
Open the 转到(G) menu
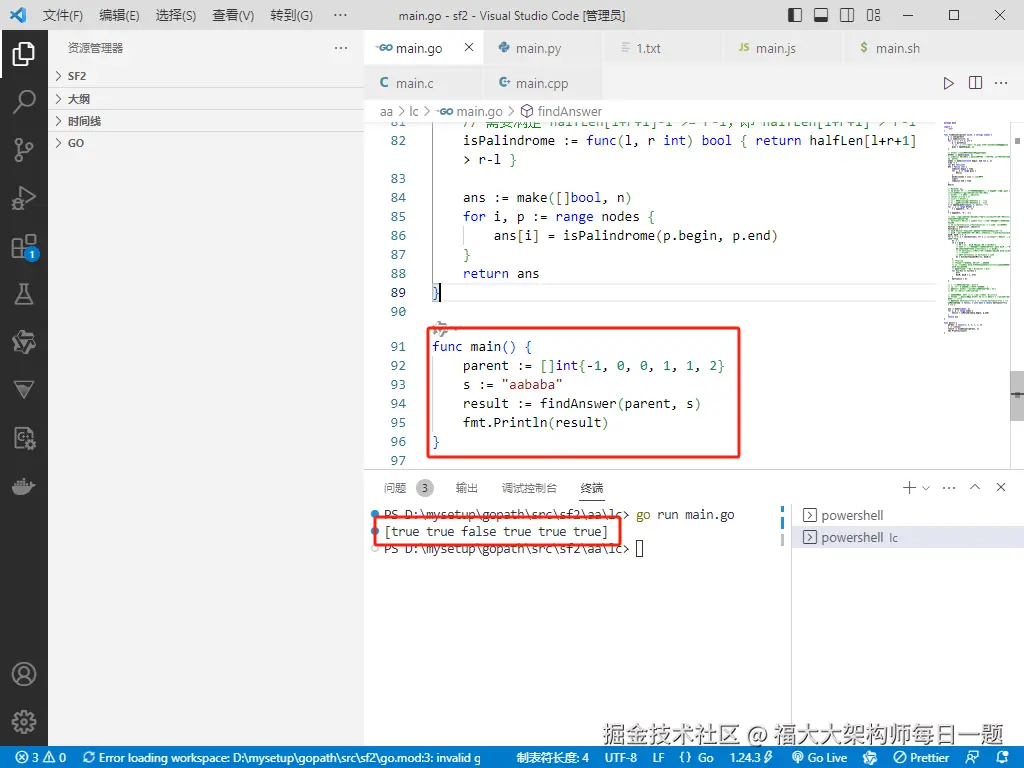tap(291, 15)
